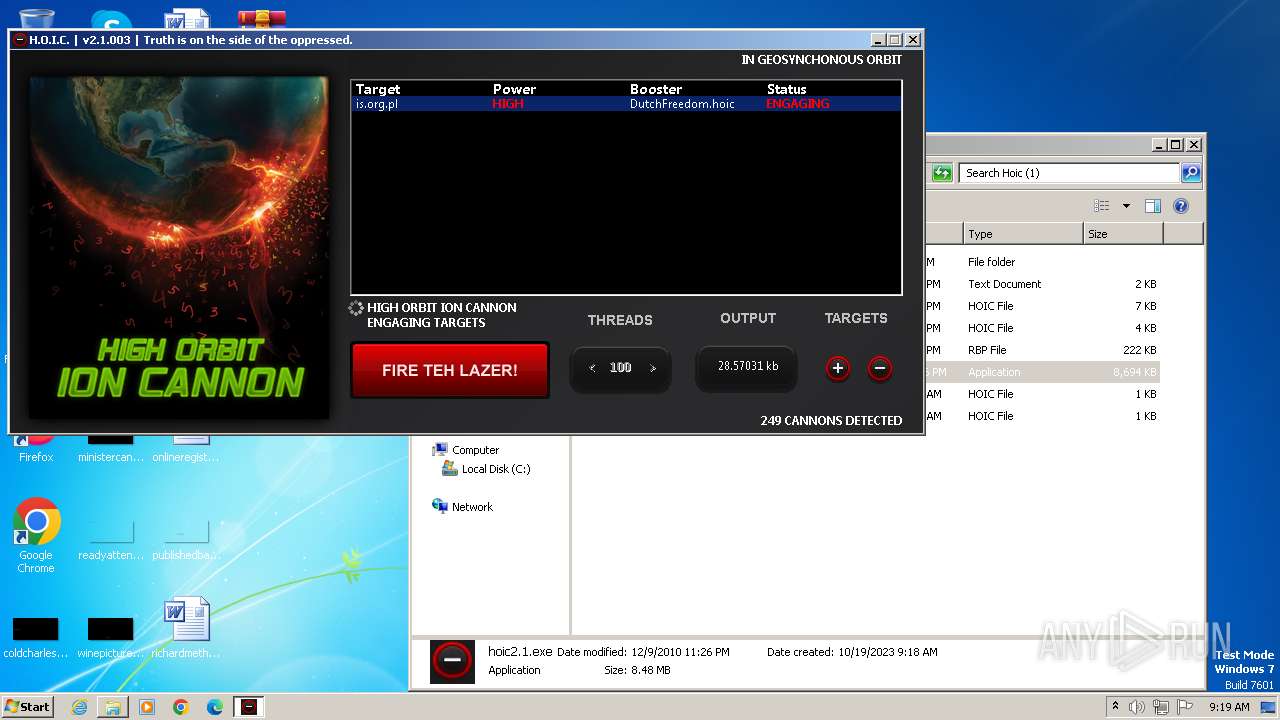The image size is (1280, 720).
Task: Click the output value 28.57031 kb
Action: point(748,366)
